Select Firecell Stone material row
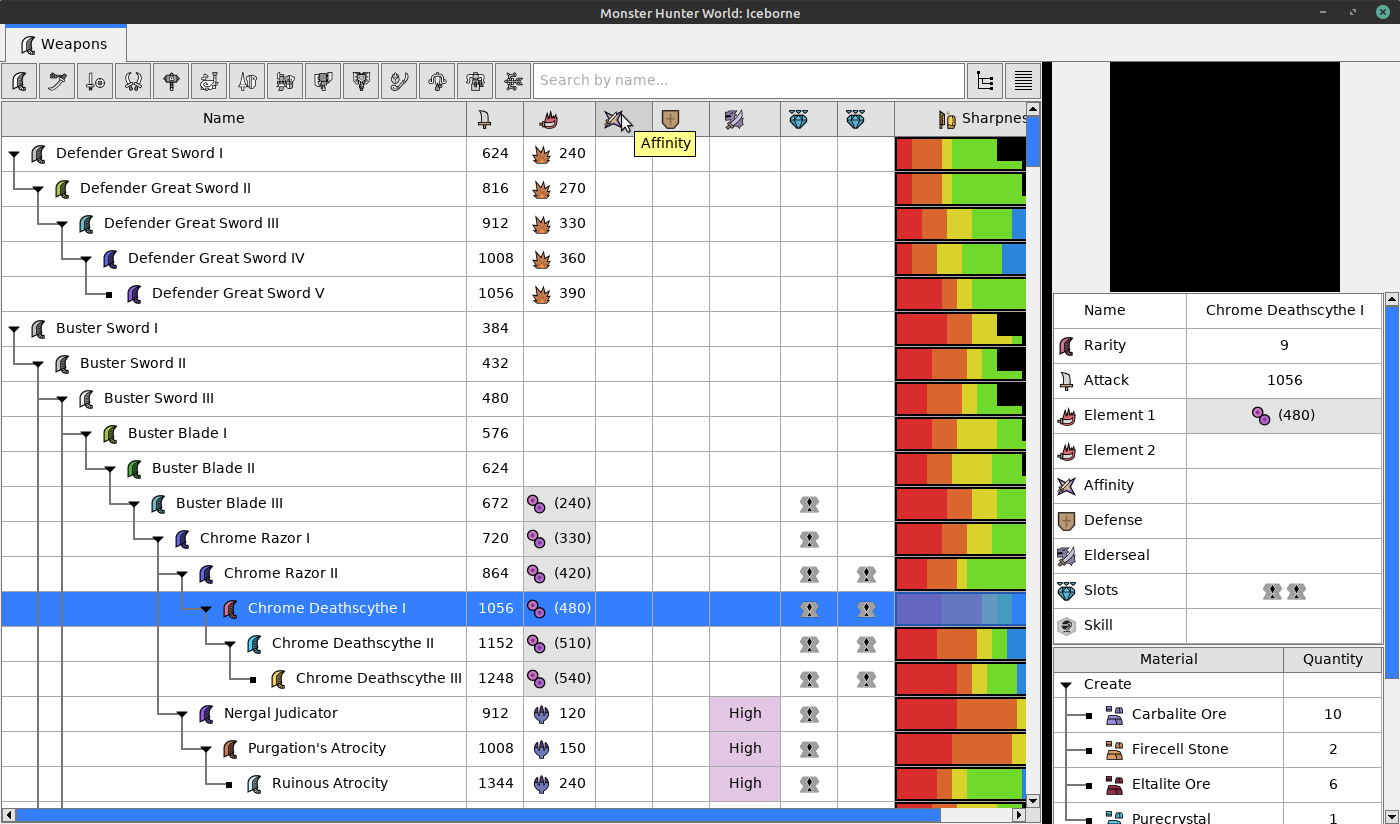This screenshot has width=1400, height=824. coord(1217,750)
